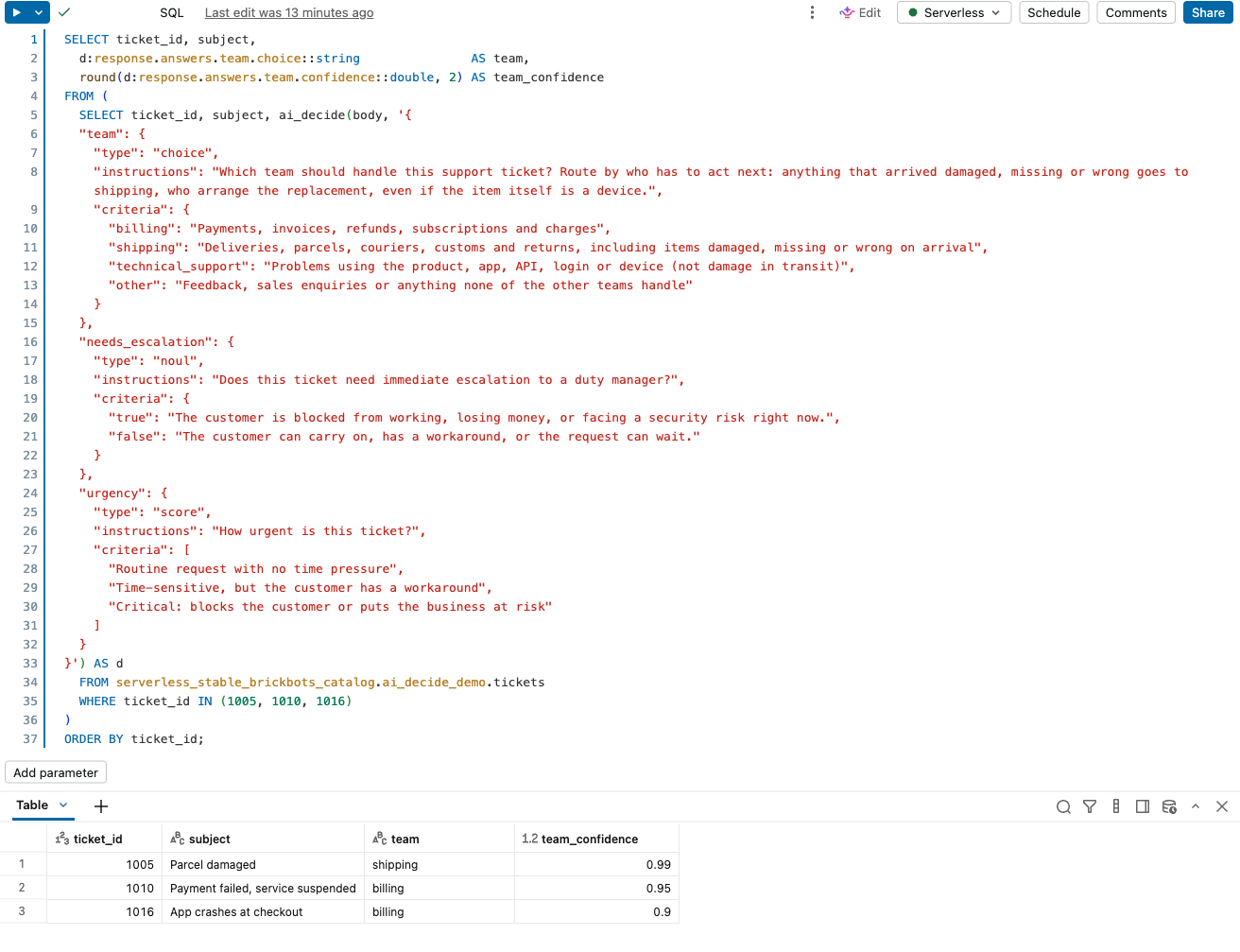Click row number 2 in the results table
This screenshot has height=952, width=1240.
click(x=22, y=888)
